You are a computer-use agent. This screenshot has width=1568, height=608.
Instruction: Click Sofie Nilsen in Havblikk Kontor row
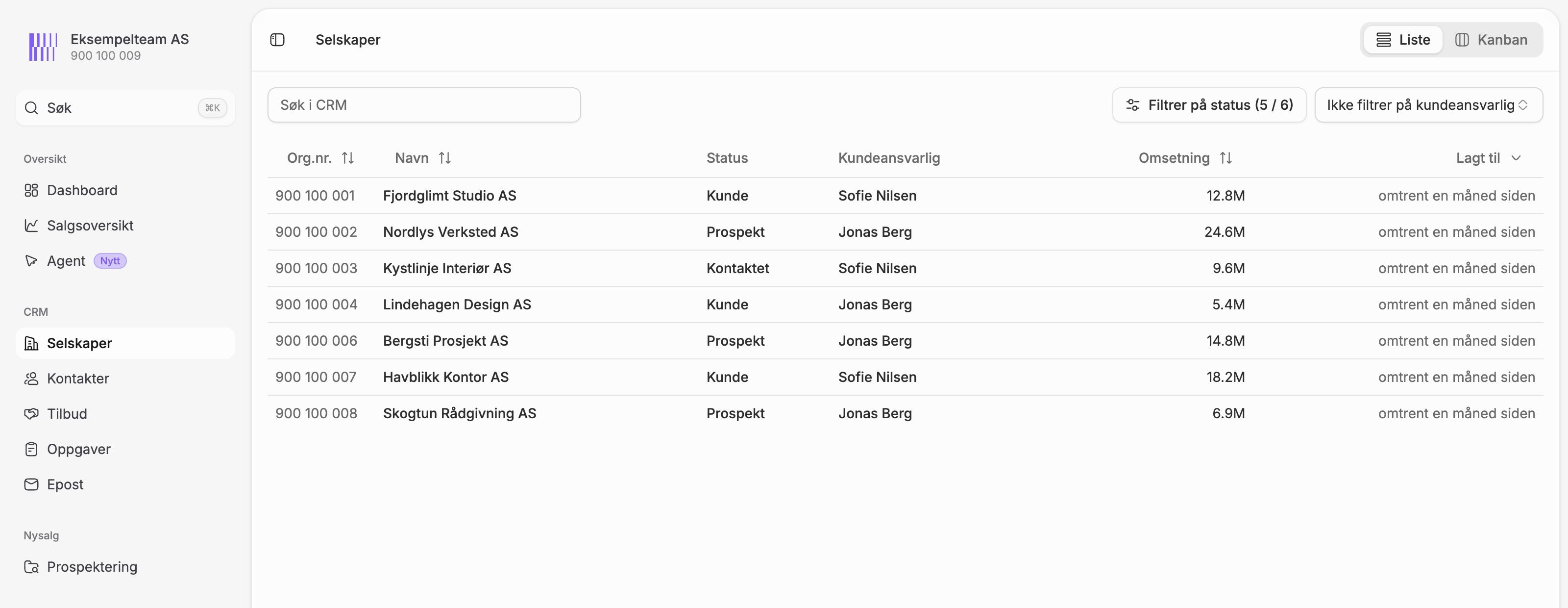[877, 377]
